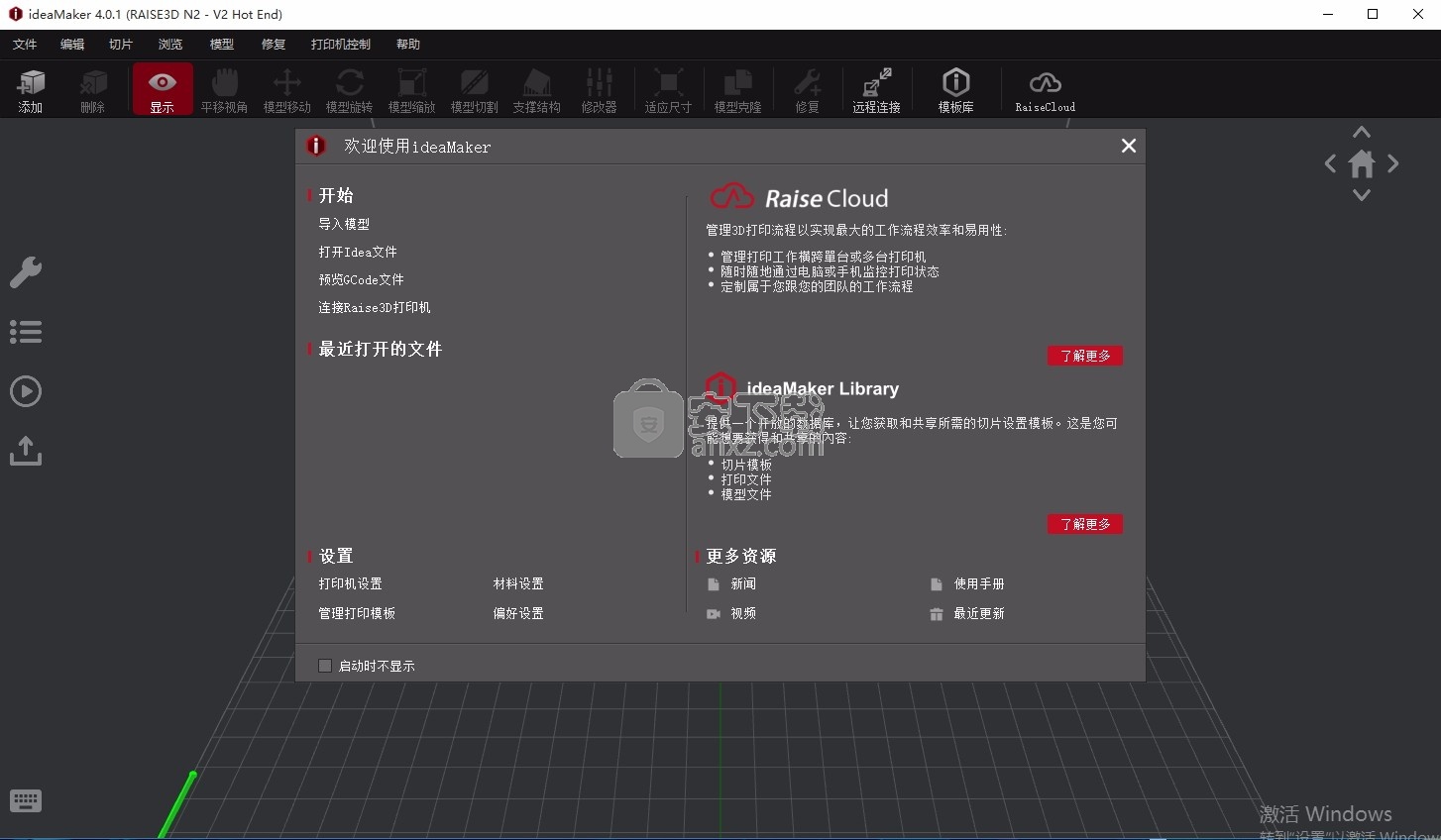Click the 修复 (Repair) wrench toolbar icon
This screenshot has width=1441, height=840.
tap(808, 90)
